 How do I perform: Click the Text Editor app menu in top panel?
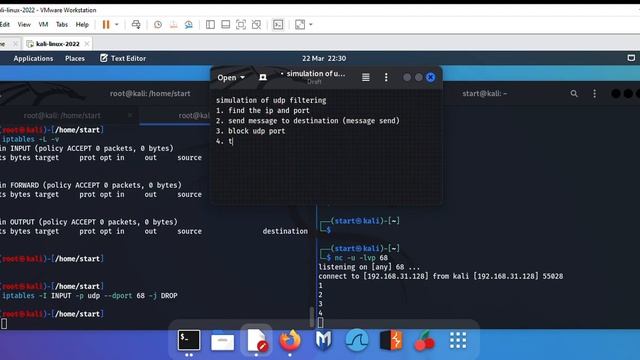point(123,58)
